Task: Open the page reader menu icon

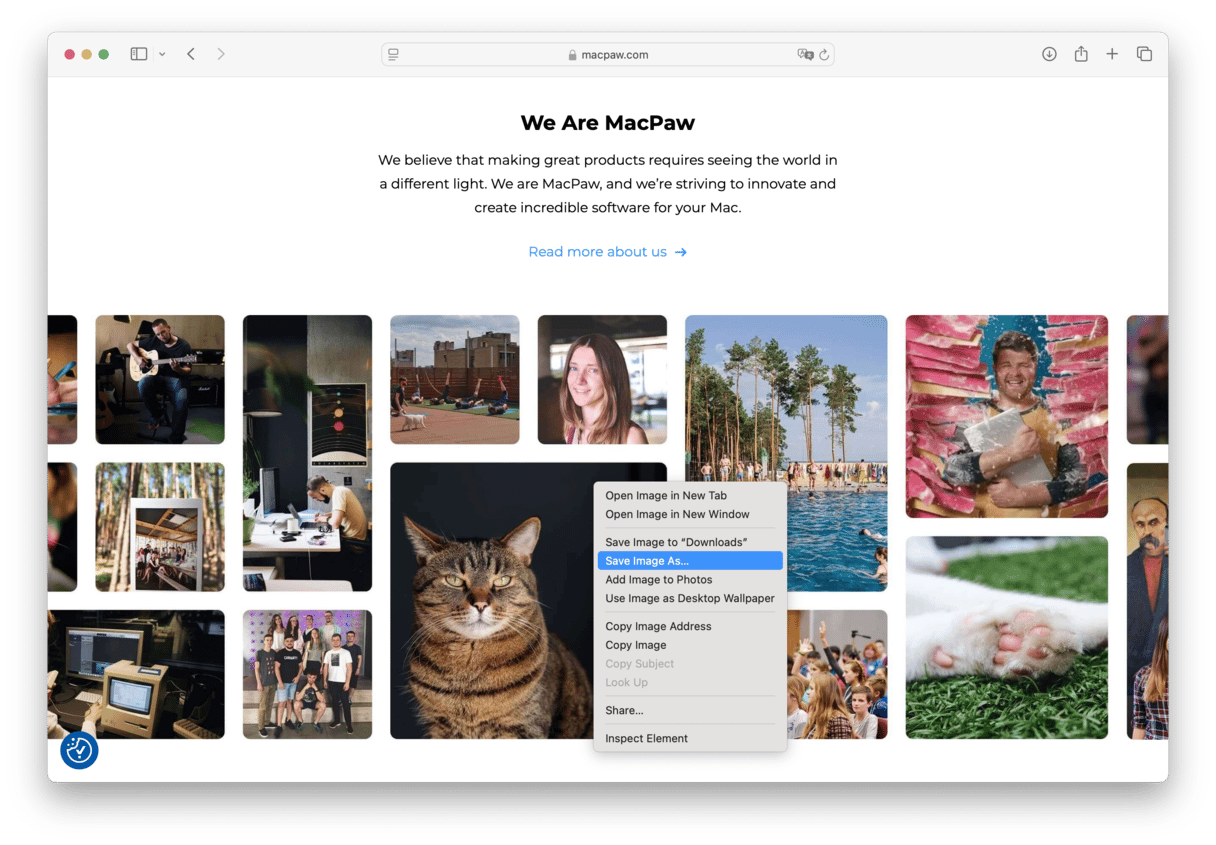Action: click(393, 54)
